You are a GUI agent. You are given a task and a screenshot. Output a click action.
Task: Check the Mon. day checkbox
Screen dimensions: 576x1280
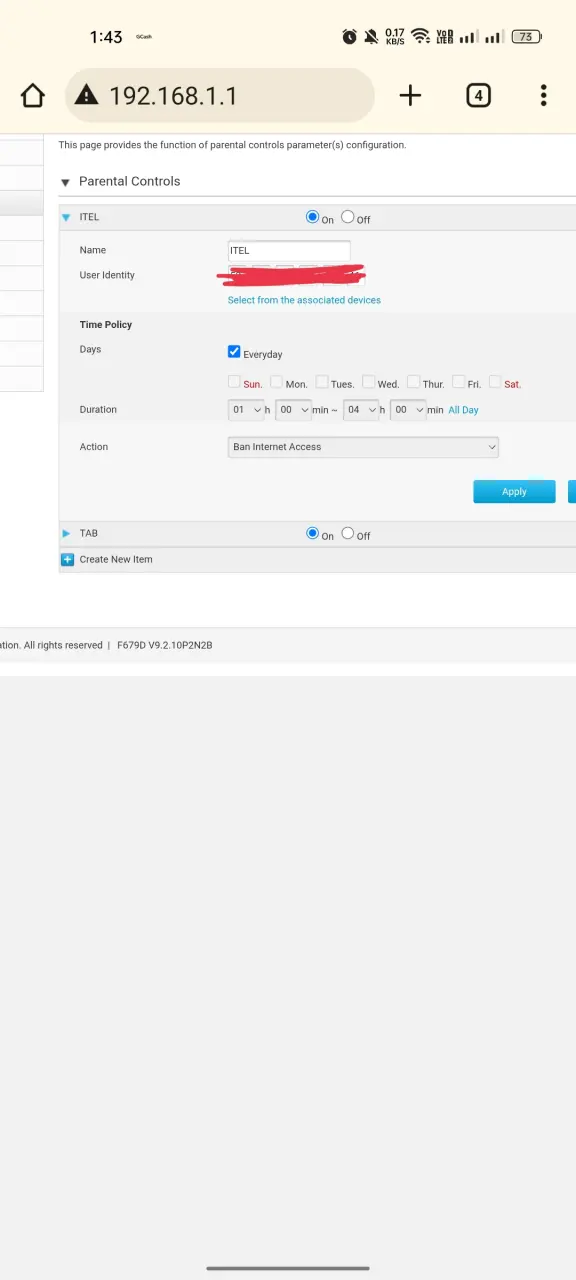[277, 382]
